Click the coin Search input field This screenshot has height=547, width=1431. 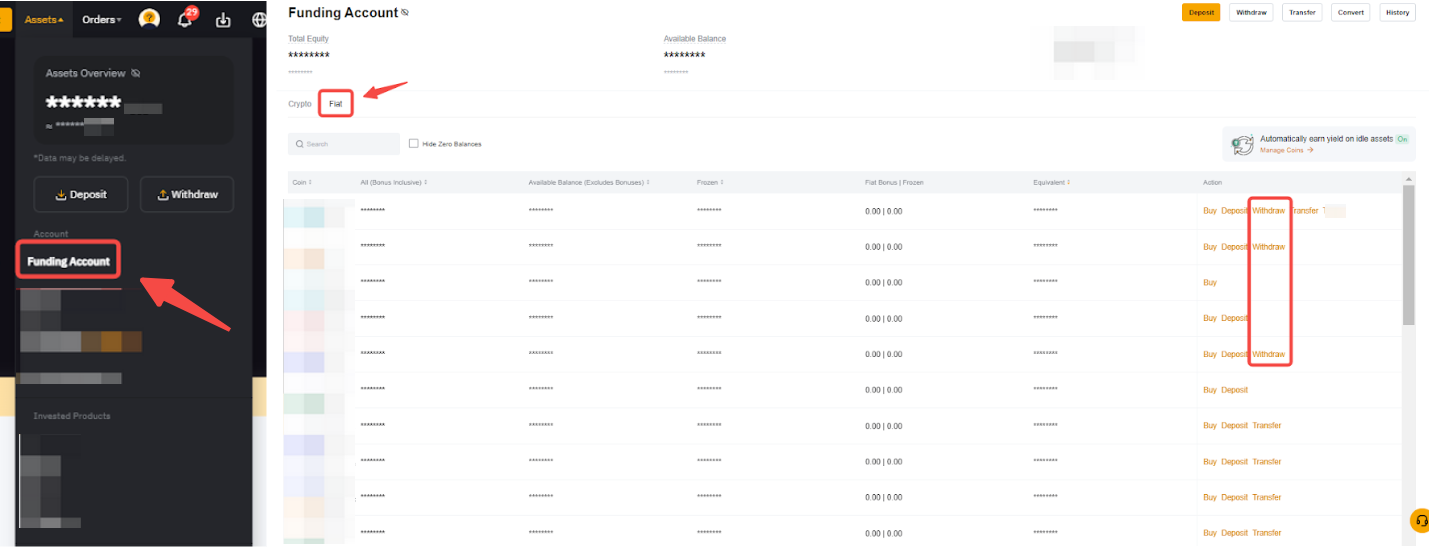tap(344, 144)
